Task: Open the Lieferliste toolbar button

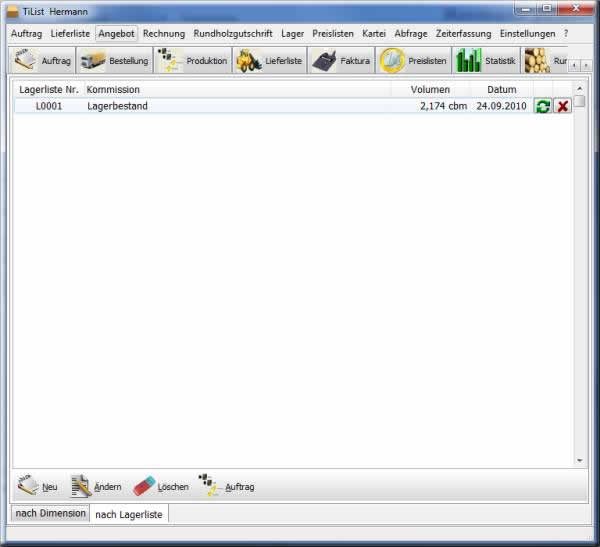Action: pos(270,60)
